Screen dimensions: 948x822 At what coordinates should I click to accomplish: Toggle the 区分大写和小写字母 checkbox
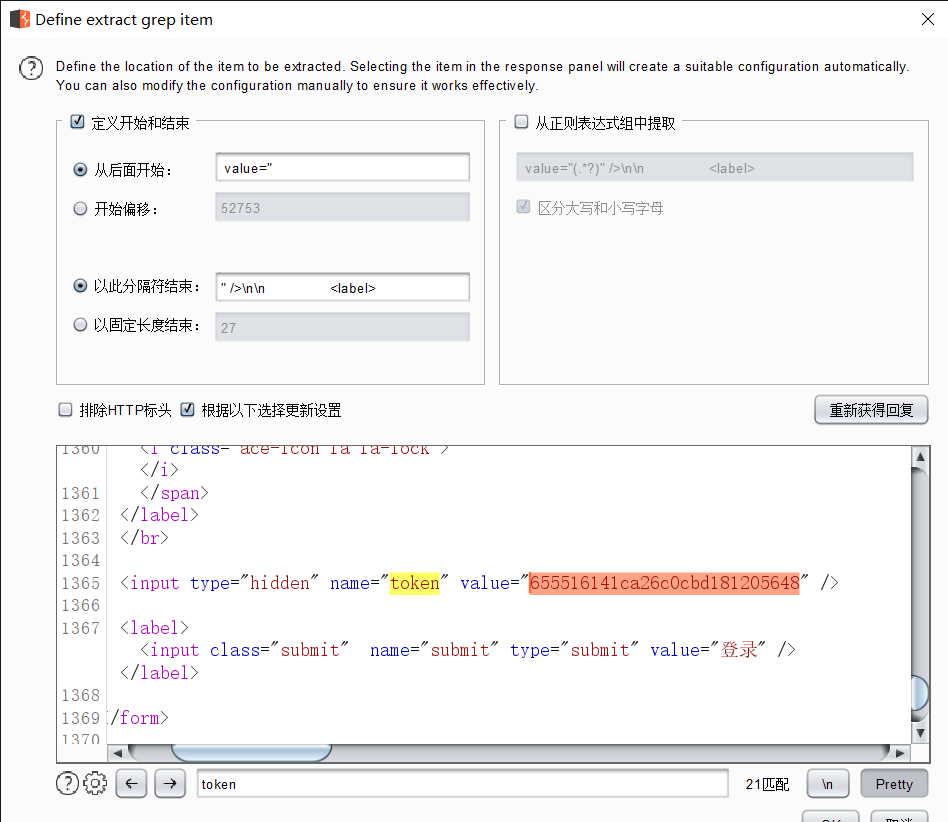[524, 207]
